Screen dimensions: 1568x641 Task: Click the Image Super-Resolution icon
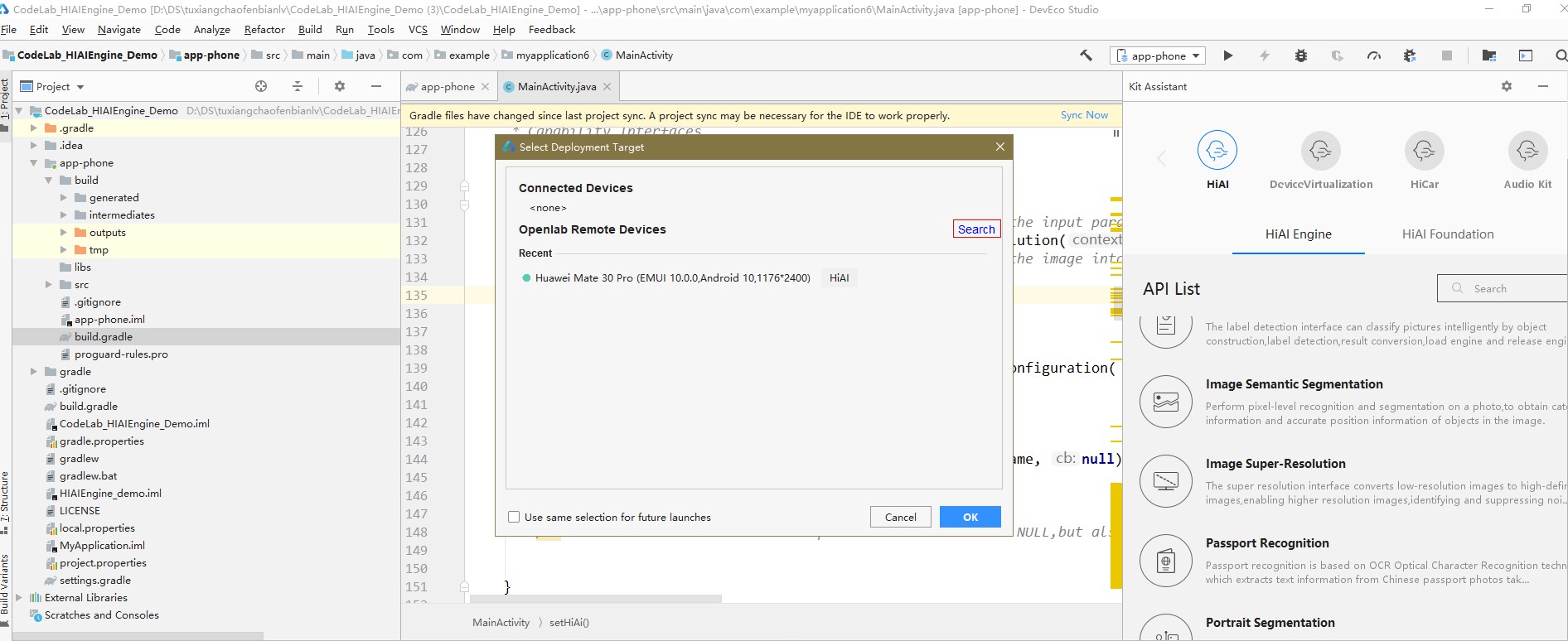coord(1166,481)
